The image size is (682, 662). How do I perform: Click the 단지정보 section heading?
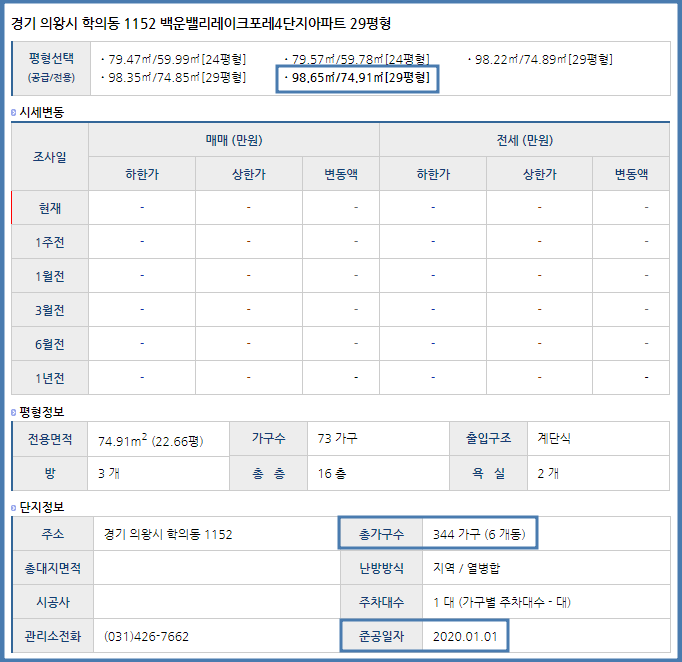tap(42, 507)
